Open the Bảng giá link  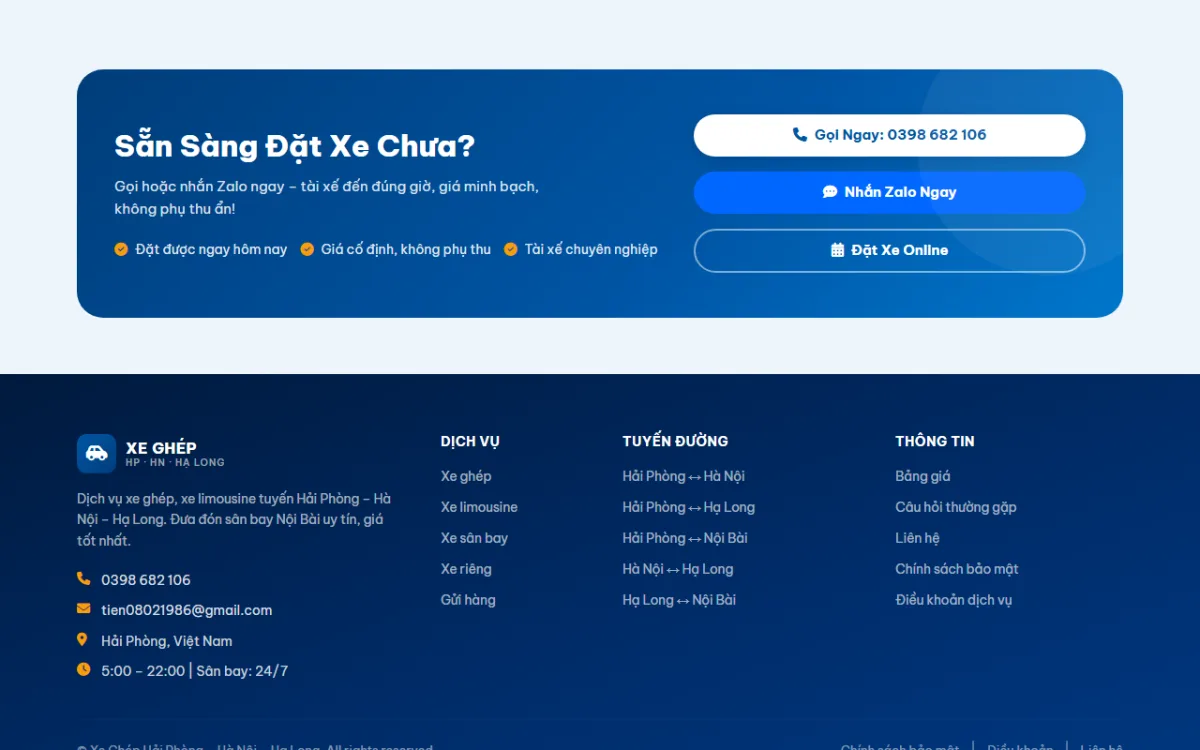[x=923, y=476]
